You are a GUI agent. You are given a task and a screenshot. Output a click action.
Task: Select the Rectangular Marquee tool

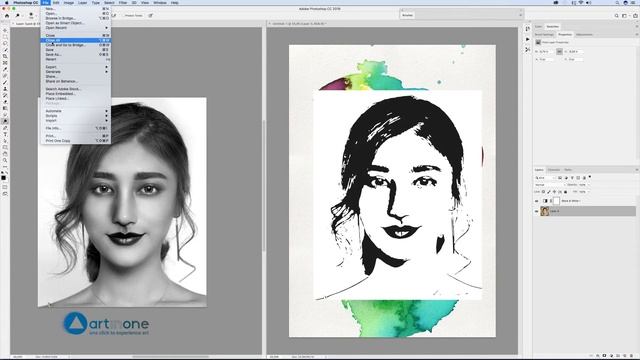[x=5, y=36]
